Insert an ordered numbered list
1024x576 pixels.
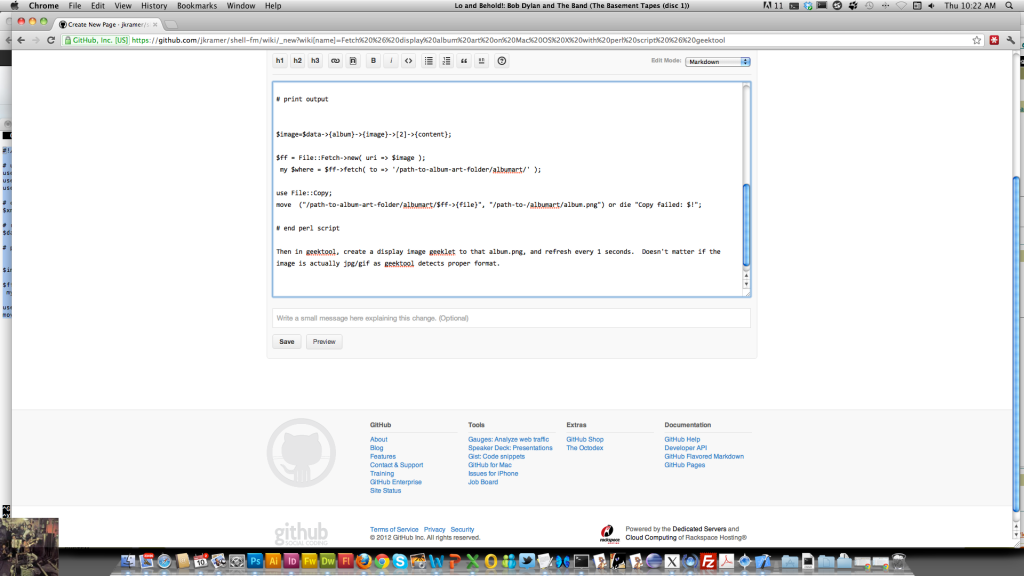coord(446,61)
